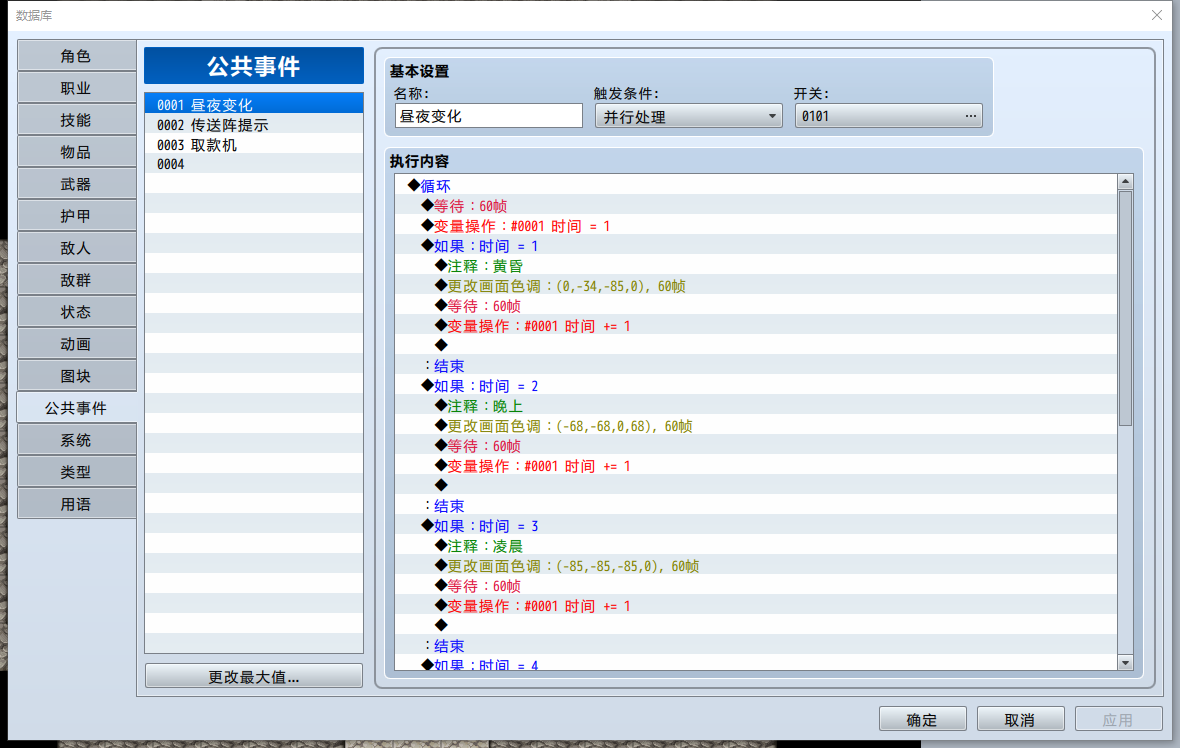Select the 更改画面色调 (-68,-68,0,68) line
The width and height of the screenshot is (1180, 748).
point(756,426)
